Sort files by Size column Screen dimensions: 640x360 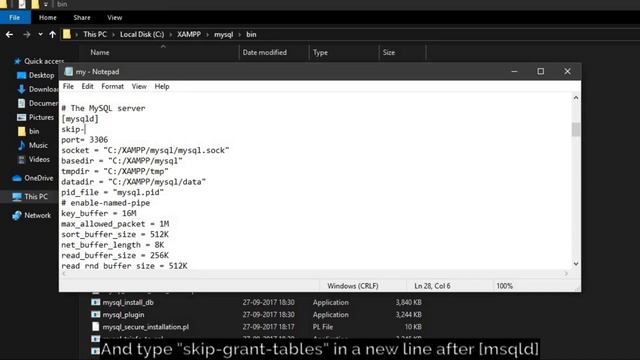click(x=389, y=53)
